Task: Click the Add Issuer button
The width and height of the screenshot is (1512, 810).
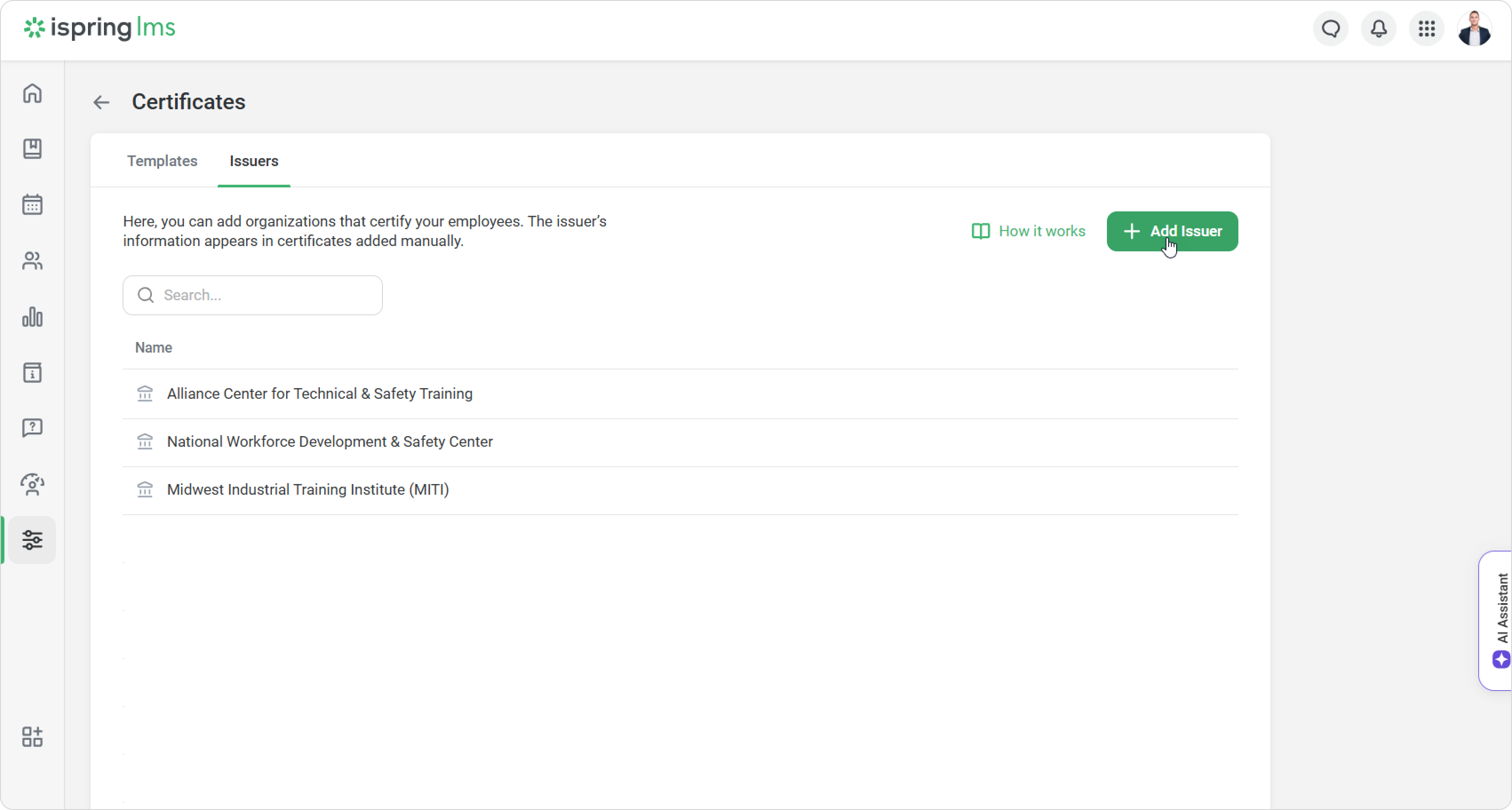Action: [1172, 231]
